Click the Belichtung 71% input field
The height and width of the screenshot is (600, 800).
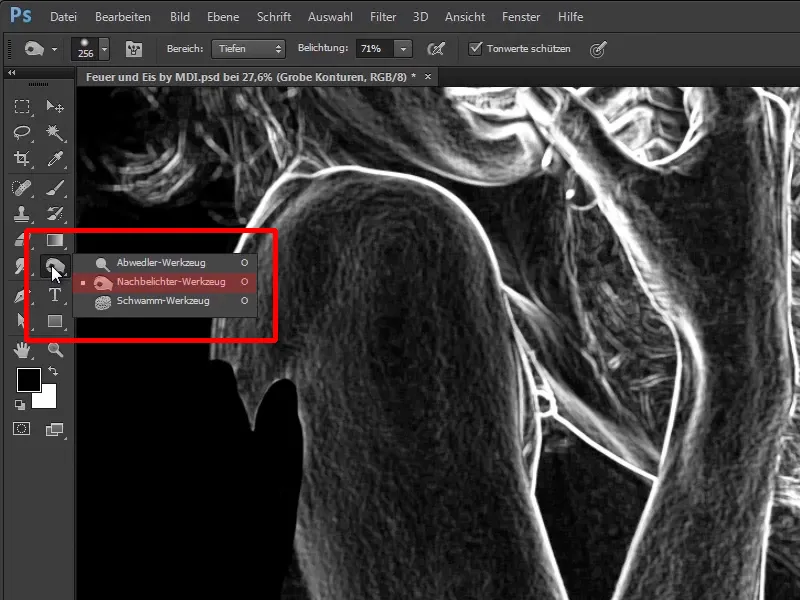click(375, 49)
